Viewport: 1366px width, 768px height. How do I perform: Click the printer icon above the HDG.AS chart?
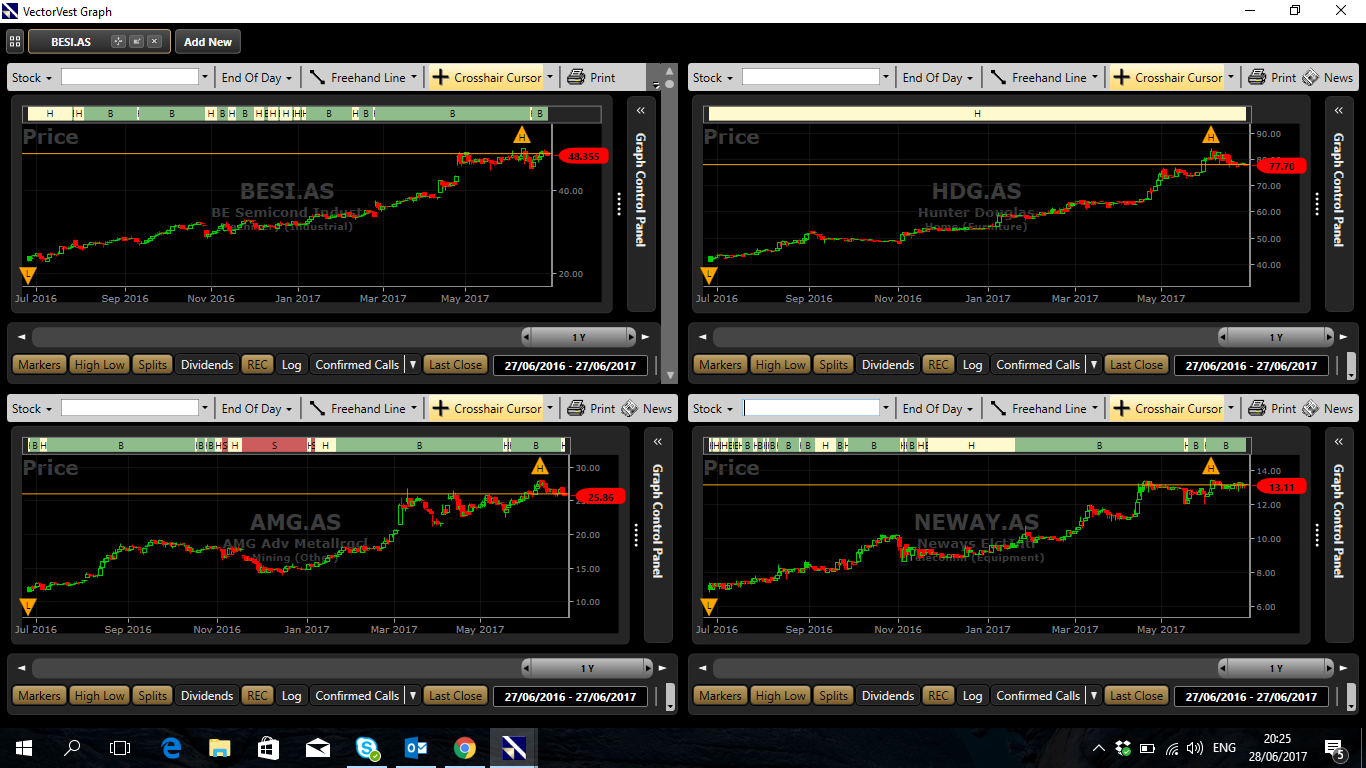pos(1257,77)
